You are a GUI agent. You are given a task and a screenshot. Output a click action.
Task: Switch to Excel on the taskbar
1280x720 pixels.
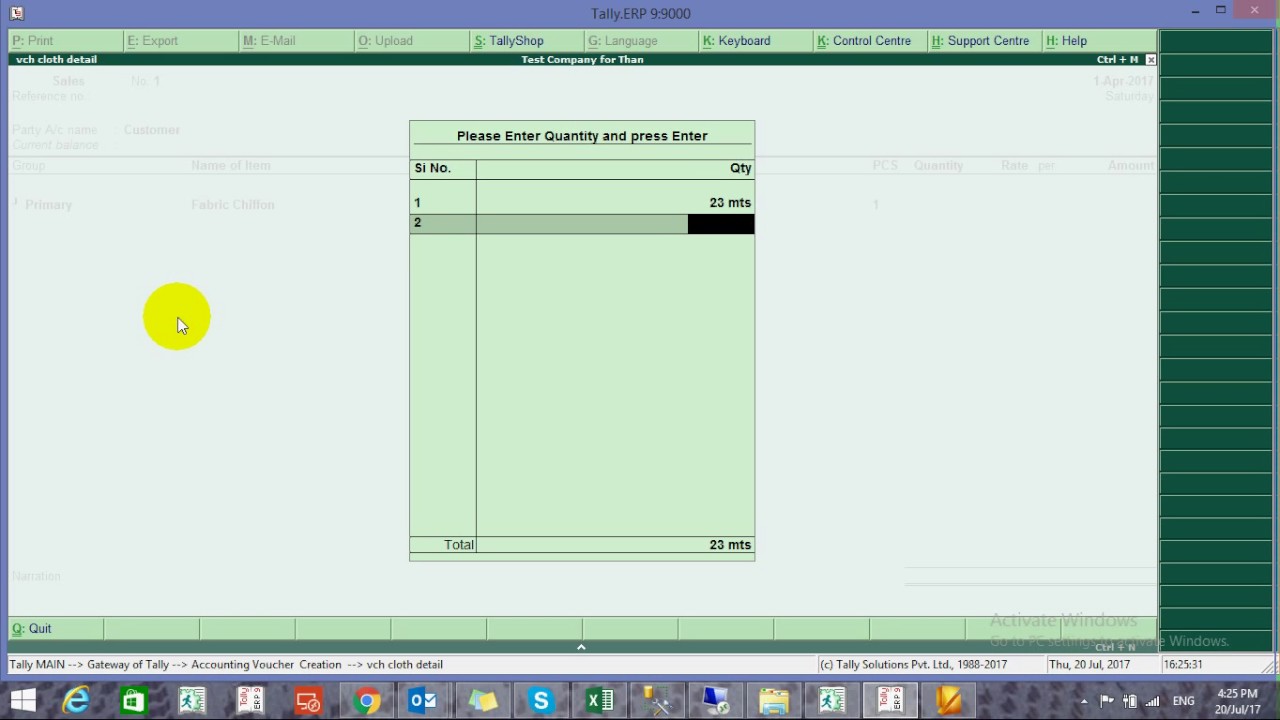(x=600, y=701)
